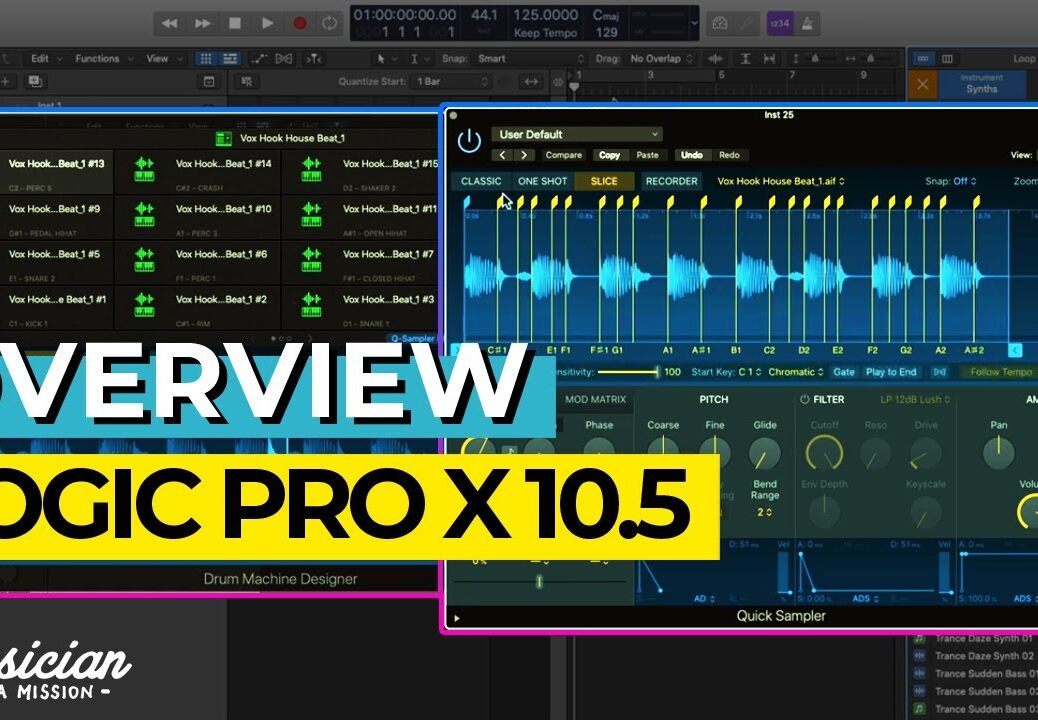Select the Instrument Synths loop filter
Image resolution: width=1038 pixels, height=720 pixels.
(x=981, y=83)
